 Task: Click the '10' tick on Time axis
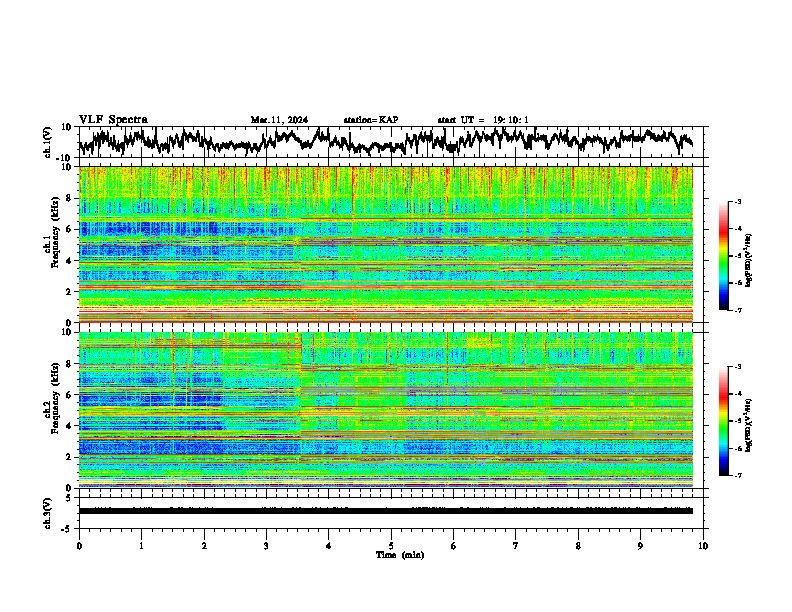703,546
